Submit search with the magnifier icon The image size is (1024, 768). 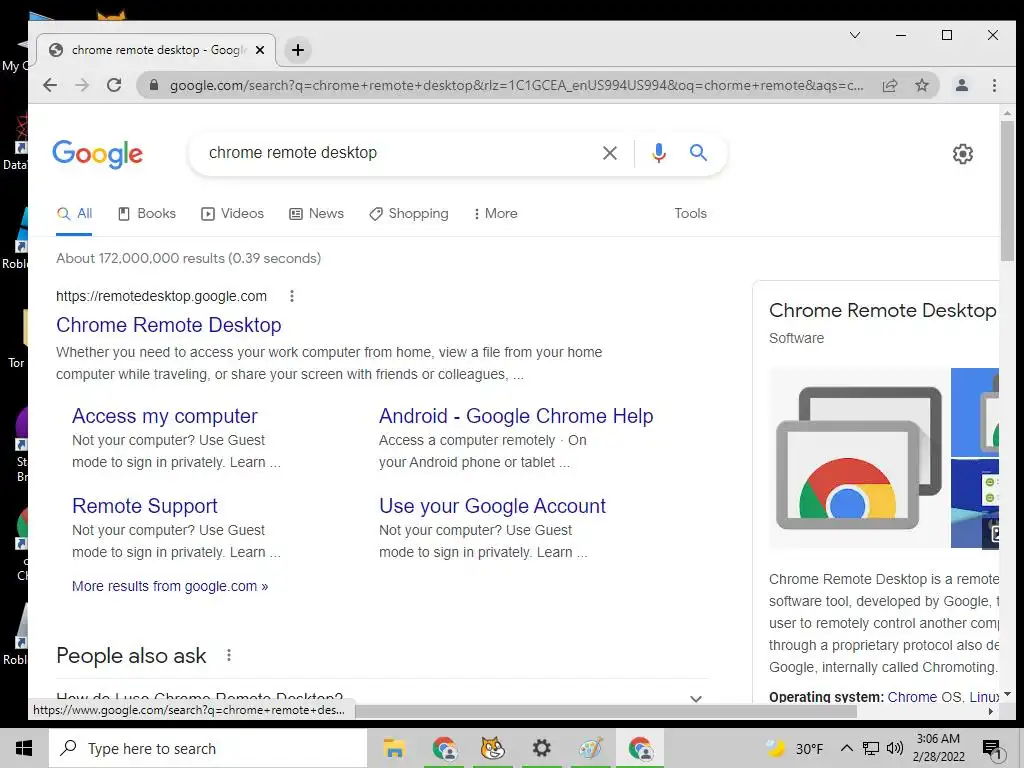[x=698, y=153]
